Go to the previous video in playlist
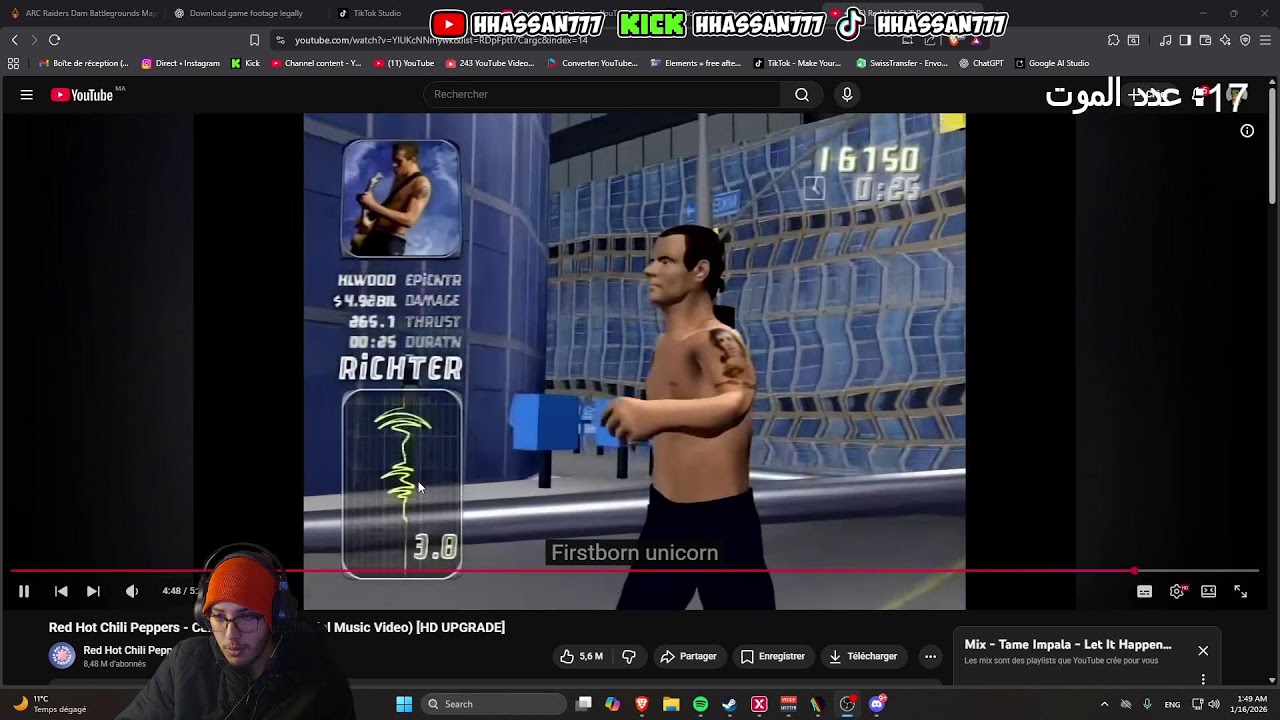 (x=61, y=591)
